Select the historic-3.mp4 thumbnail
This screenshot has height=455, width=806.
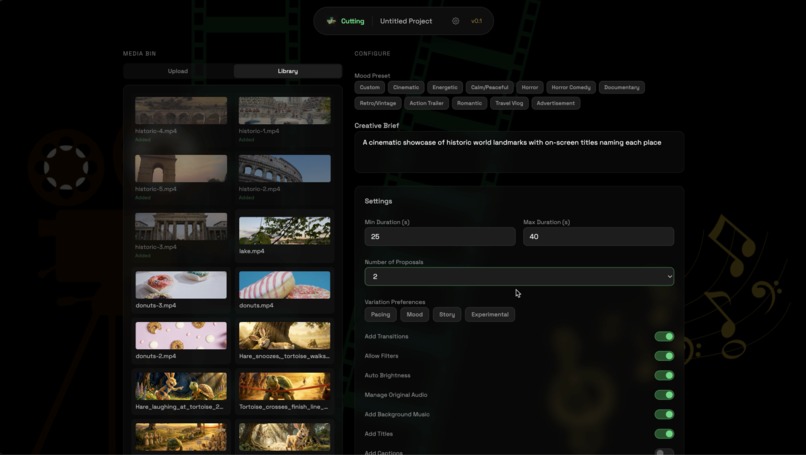181,226
